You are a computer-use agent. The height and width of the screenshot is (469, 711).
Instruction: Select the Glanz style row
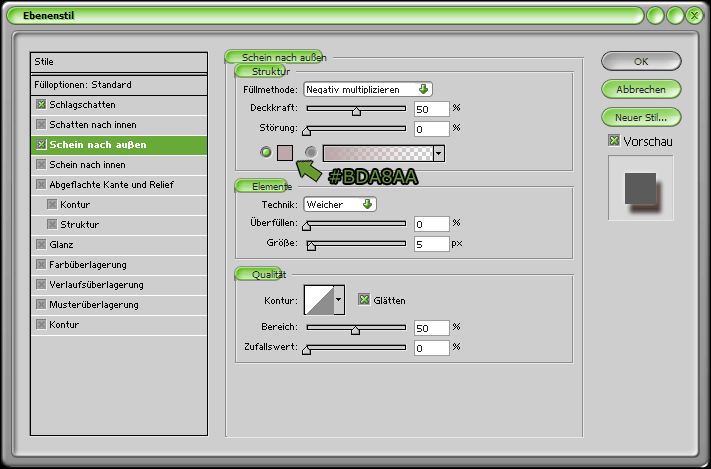[x=119, y=244]
